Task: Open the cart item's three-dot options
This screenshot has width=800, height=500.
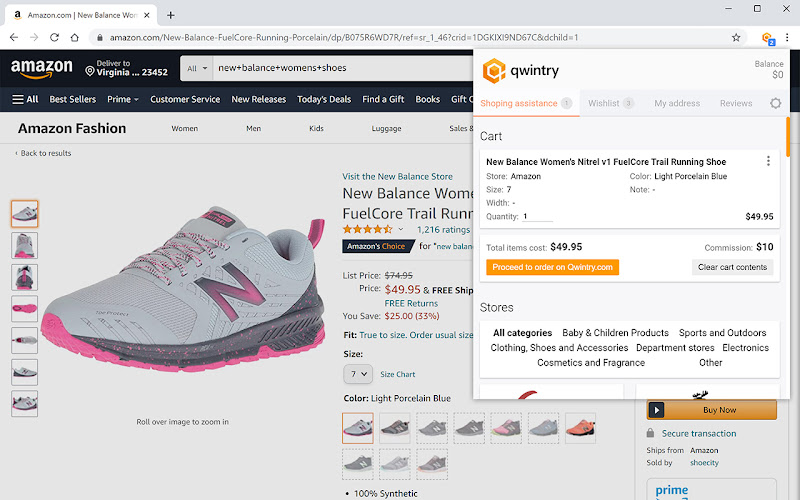Action: click(x=768, y=161)
